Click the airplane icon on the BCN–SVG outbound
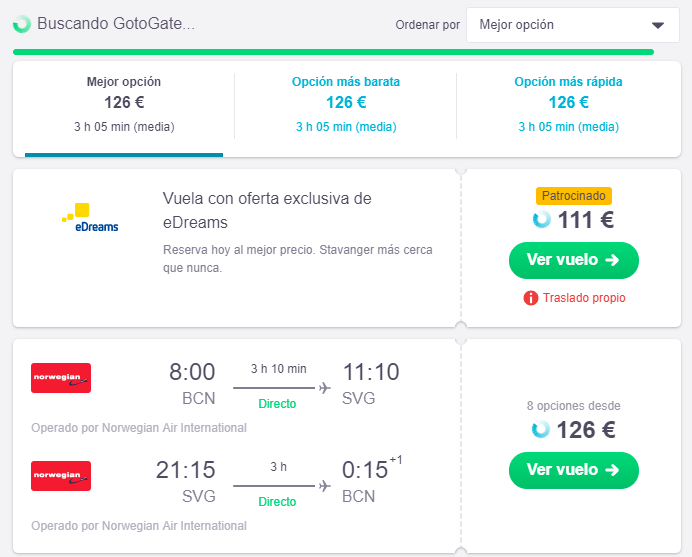The width and height of the screenshot is (692, 557). [324, 388]
